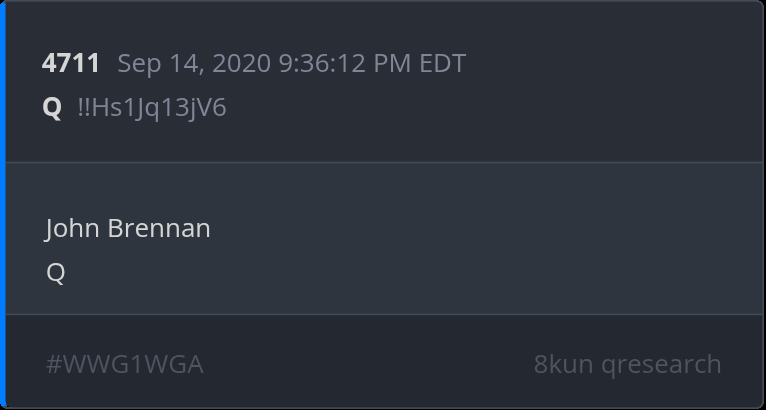Open the qresearch board label
The width and height of the screenshot is (766, 410).
coord(661,364)
